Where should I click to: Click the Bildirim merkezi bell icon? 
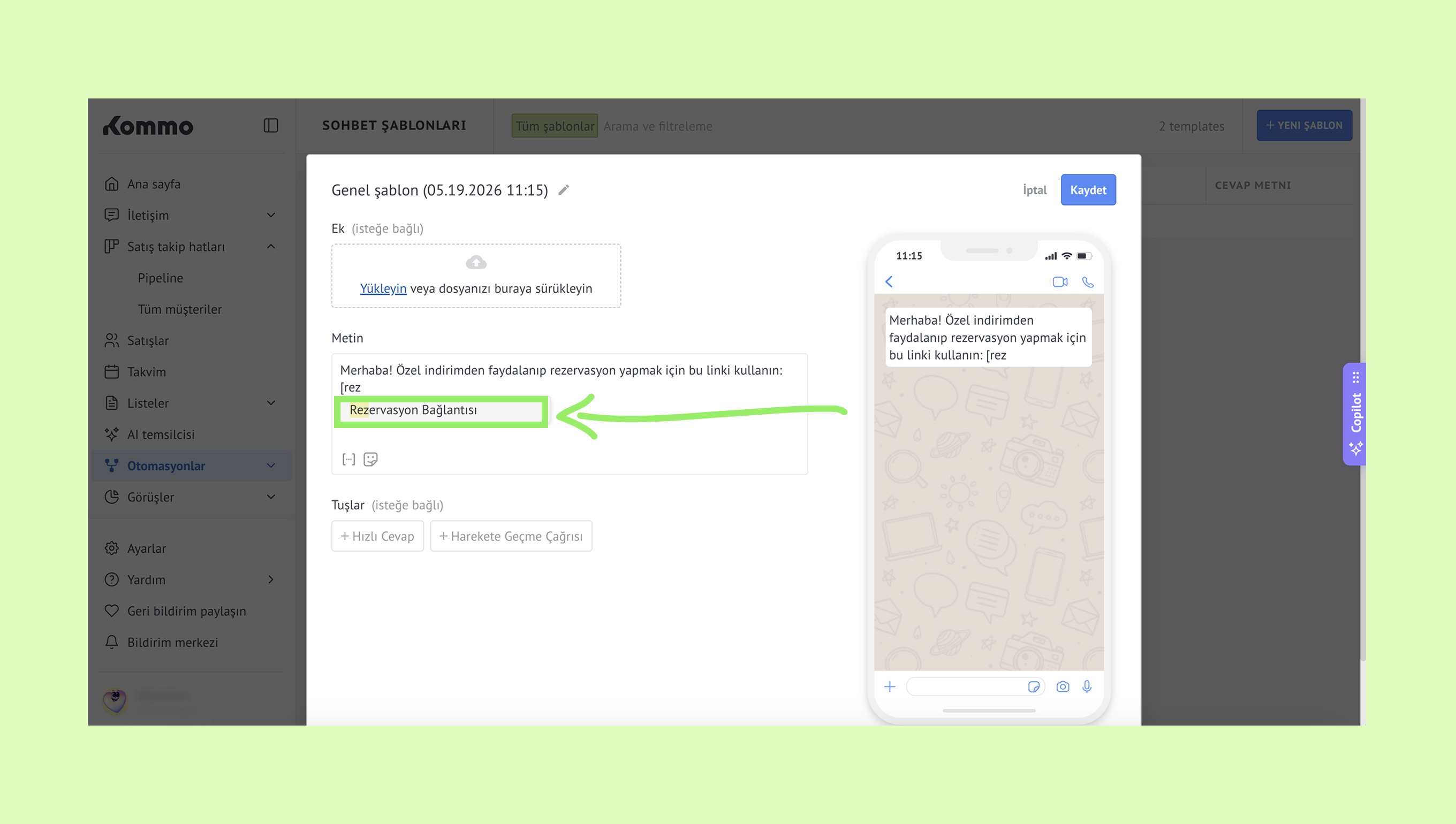pos(111,642)
